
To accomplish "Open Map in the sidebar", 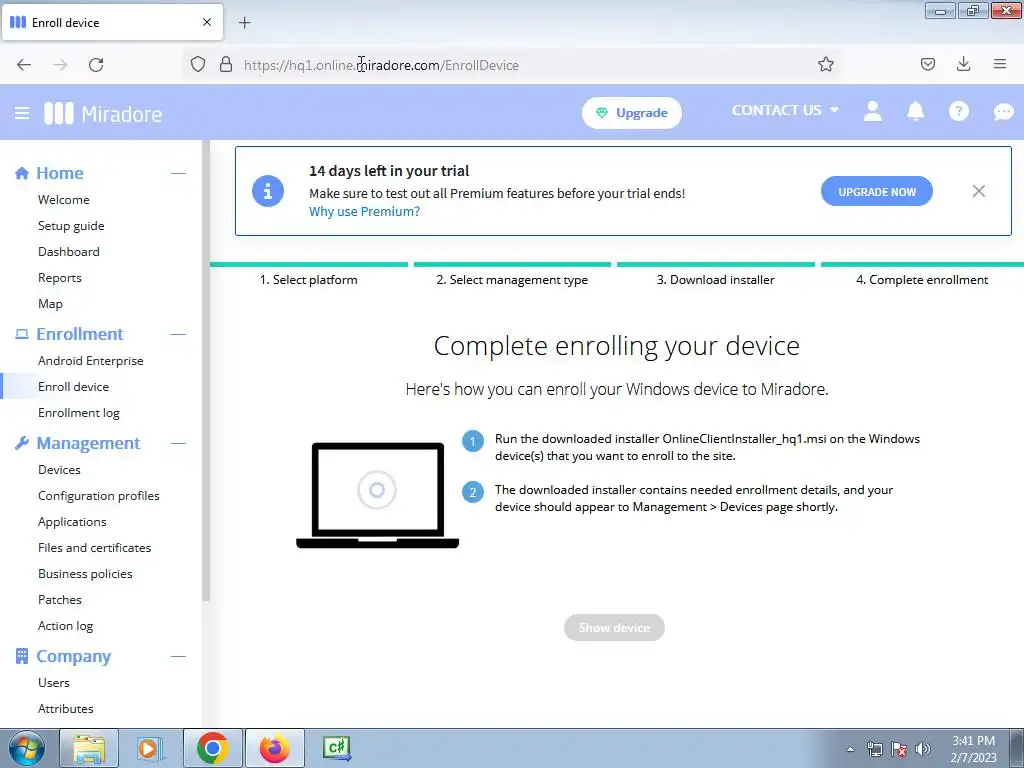I will [50, 304].
